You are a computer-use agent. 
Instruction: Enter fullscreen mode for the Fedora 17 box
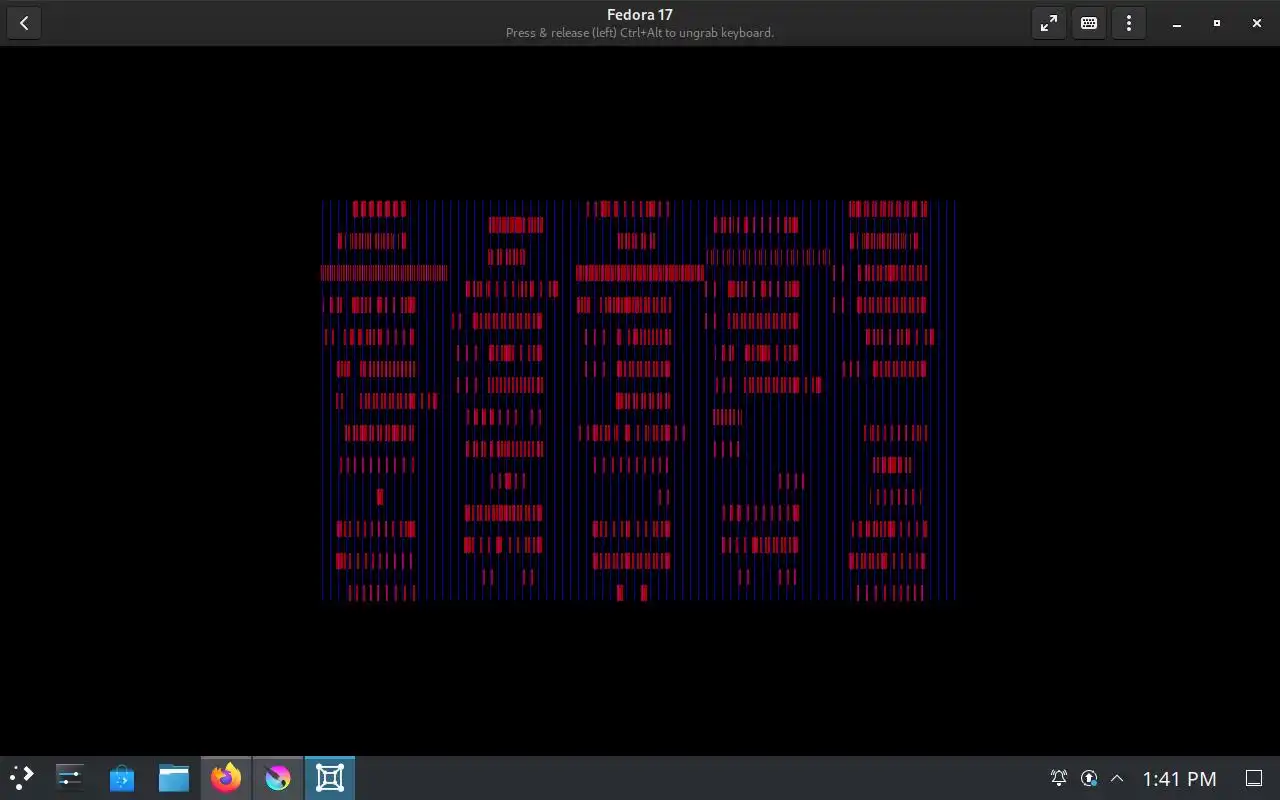coord(1049,23)
